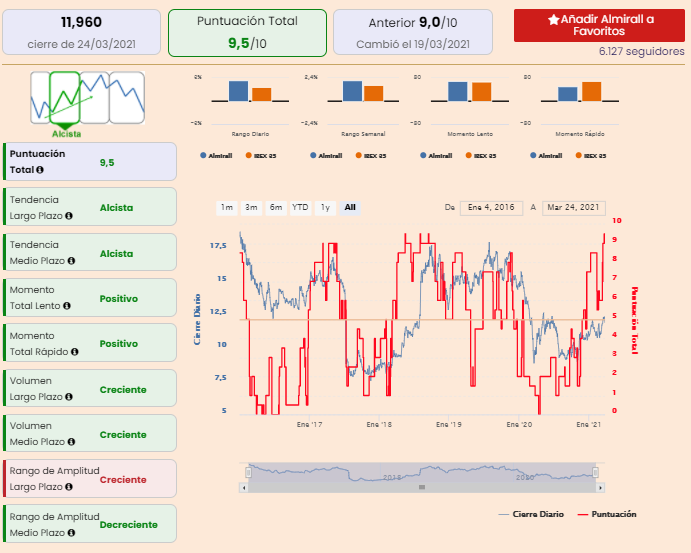Toggle IBEX 35 series in Momento Rápido legend

click(x=591, y=156)
